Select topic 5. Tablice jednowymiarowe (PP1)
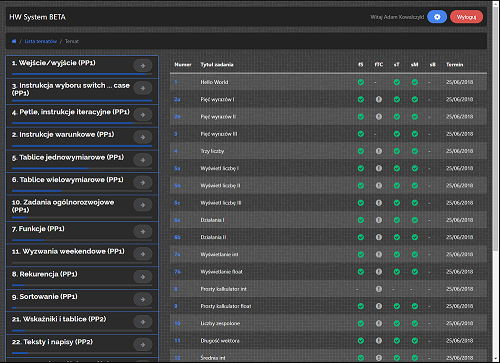The image size is (500, 363). click(x=68, y=157)
